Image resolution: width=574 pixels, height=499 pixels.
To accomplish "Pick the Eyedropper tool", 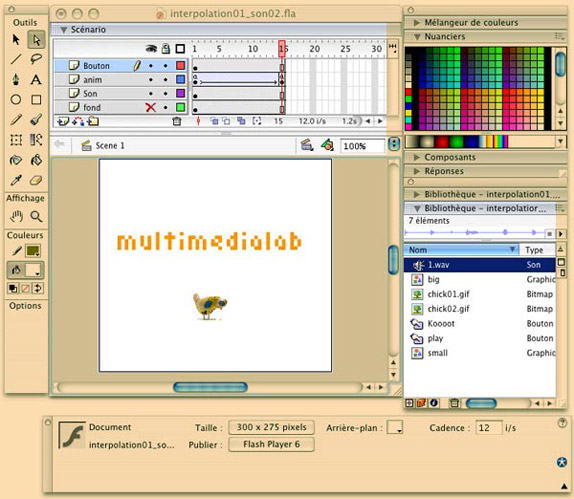I will pyautogui.click(x=16, y=180).
